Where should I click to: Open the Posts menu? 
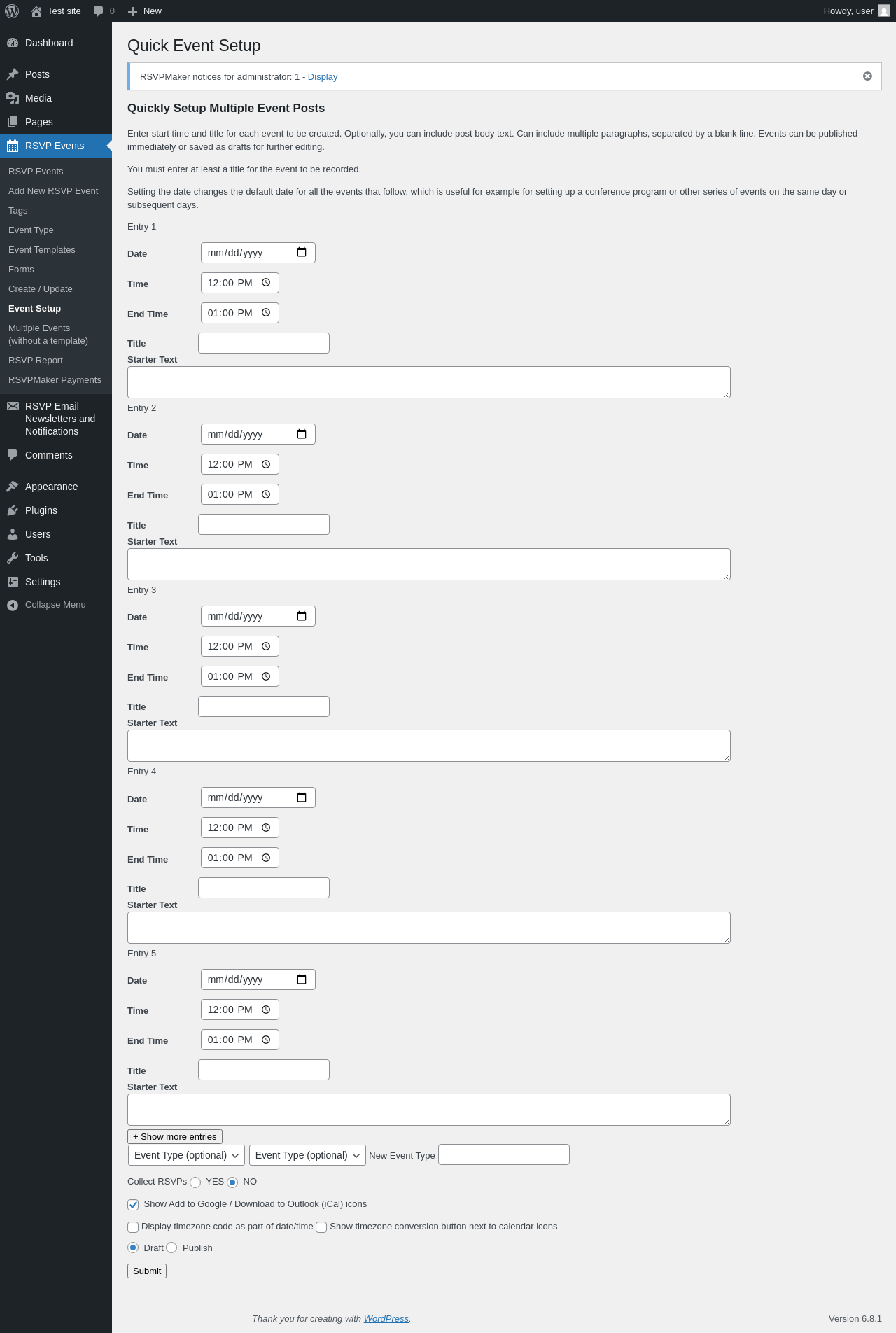pos(56,74)
